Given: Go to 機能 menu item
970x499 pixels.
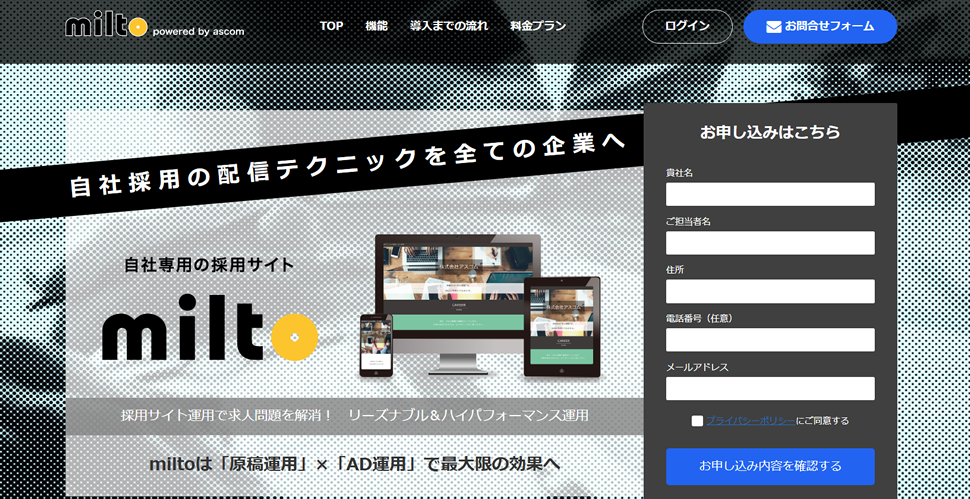Looking at the screenshot, I should (x=376, y=26).
